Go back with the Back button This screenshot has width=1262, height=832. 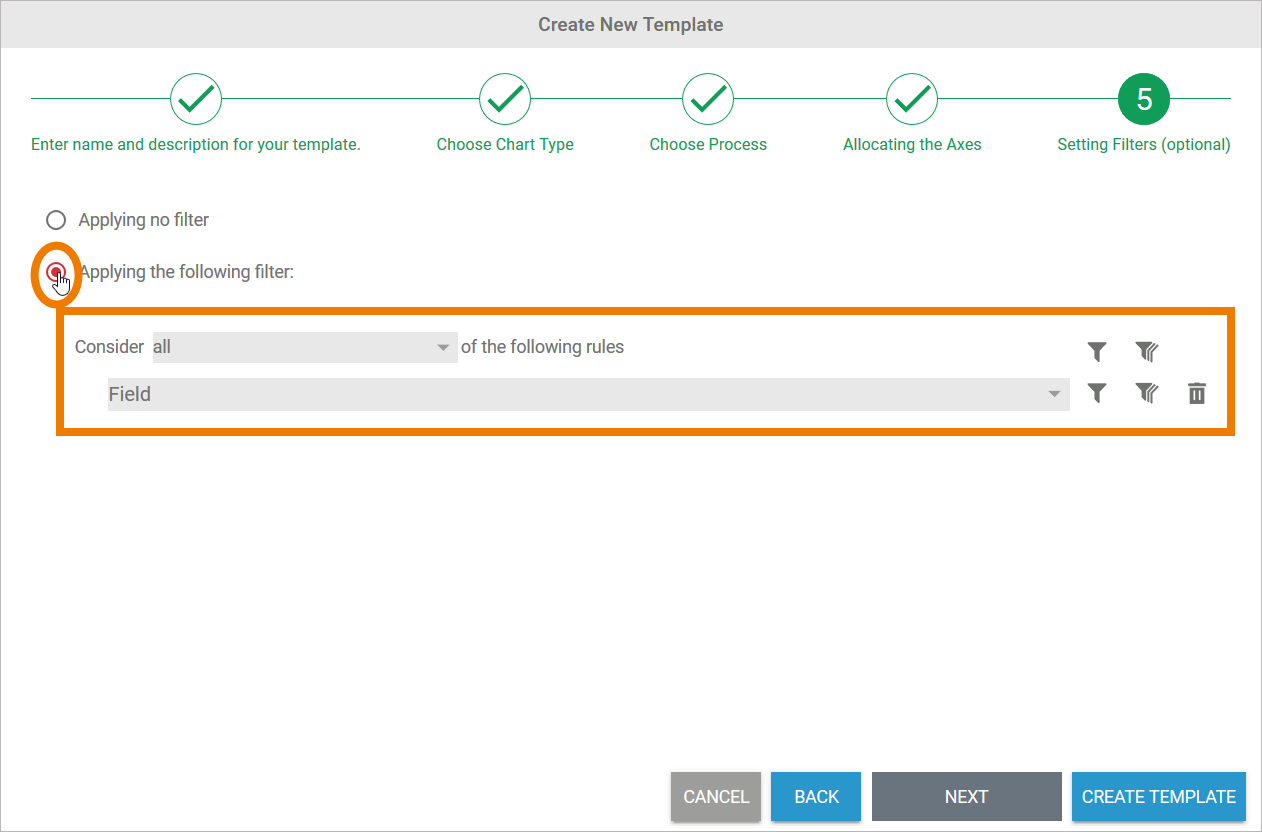(x=816, y=797)
